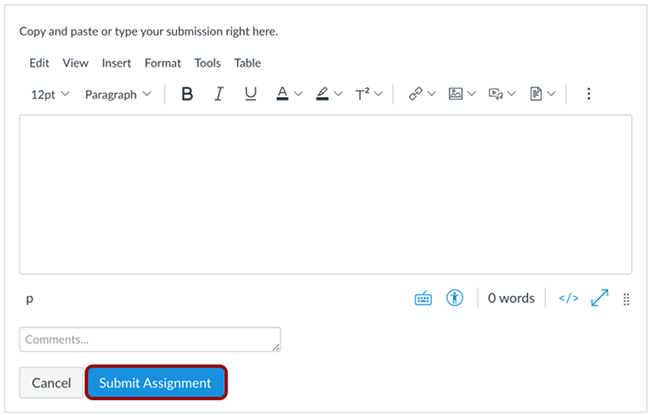Toggle Underline formatting

(250, 94)
